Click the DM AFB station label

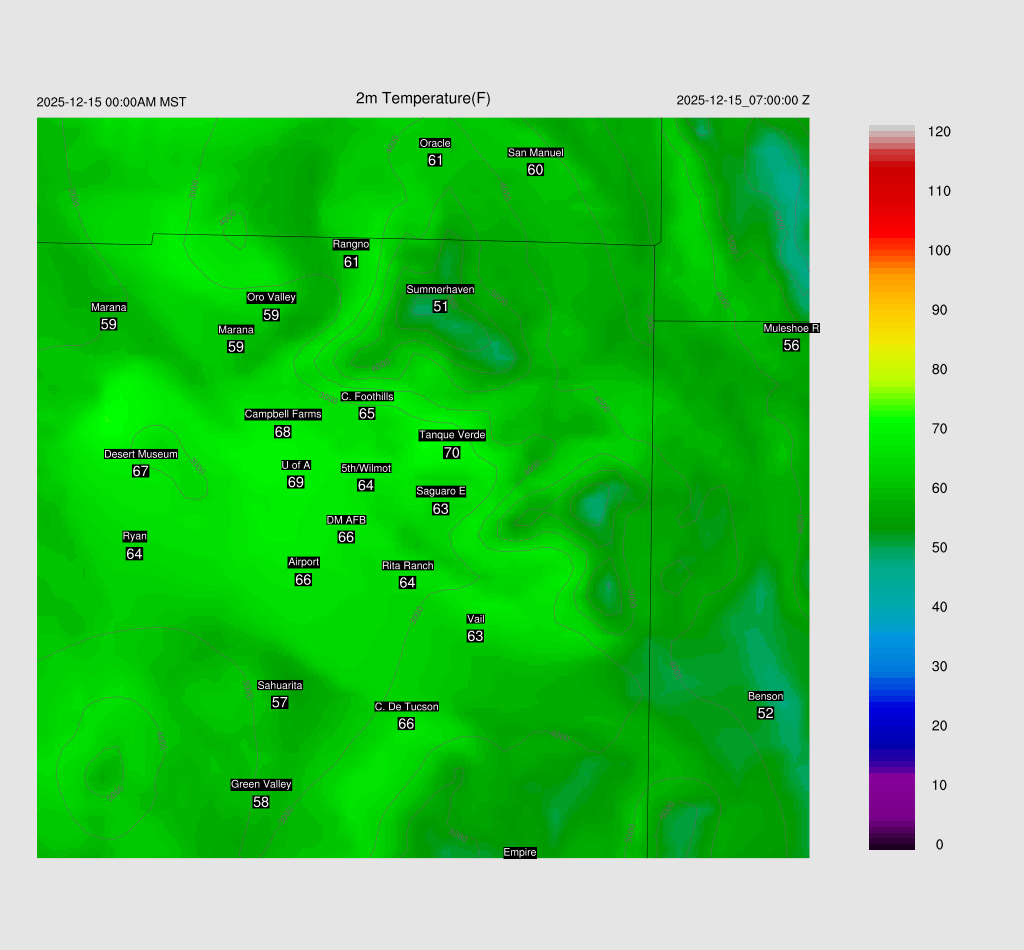point(346,520)
